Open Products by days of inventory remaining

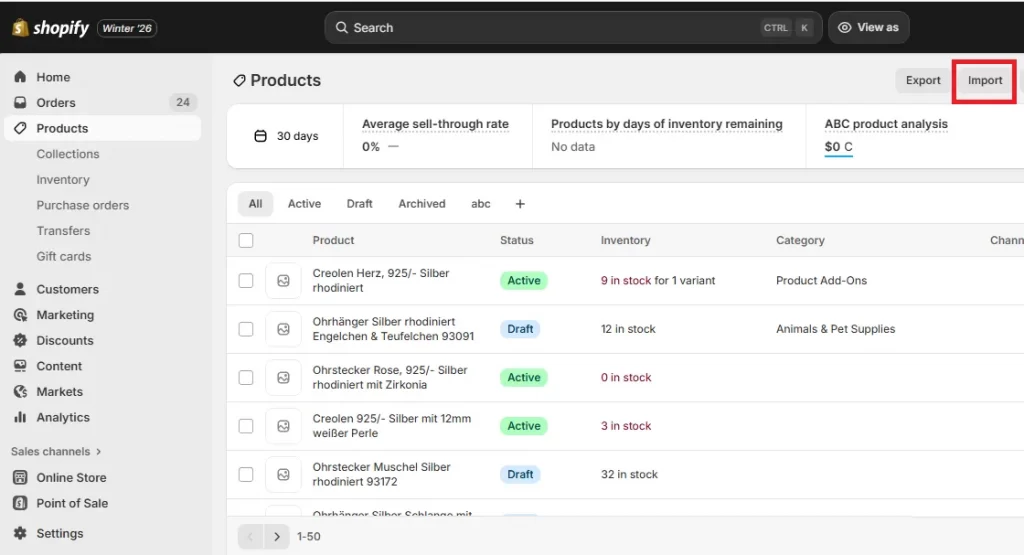click(x=666, y=124)
